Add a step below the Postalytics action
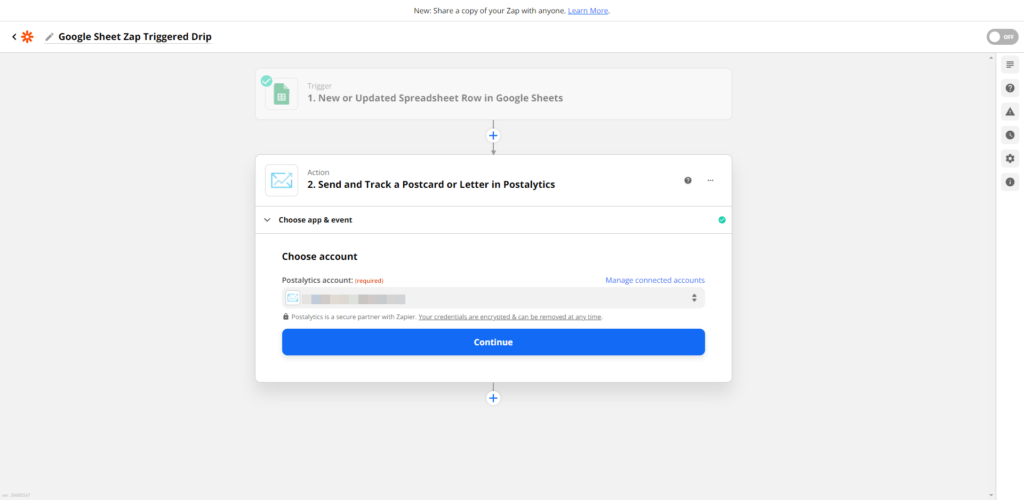The image size is (1024, 500). [x=493, y=398]
